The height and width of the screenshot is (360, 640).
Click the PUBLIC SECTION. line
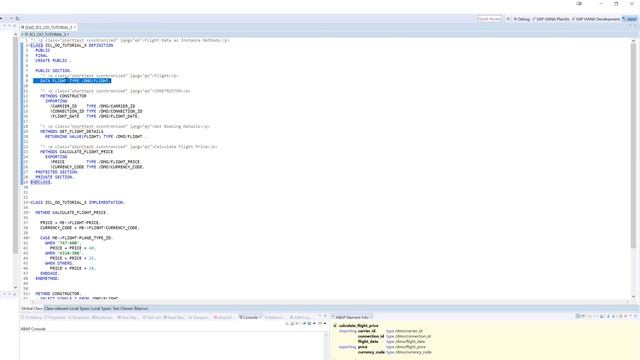[53, 71]
